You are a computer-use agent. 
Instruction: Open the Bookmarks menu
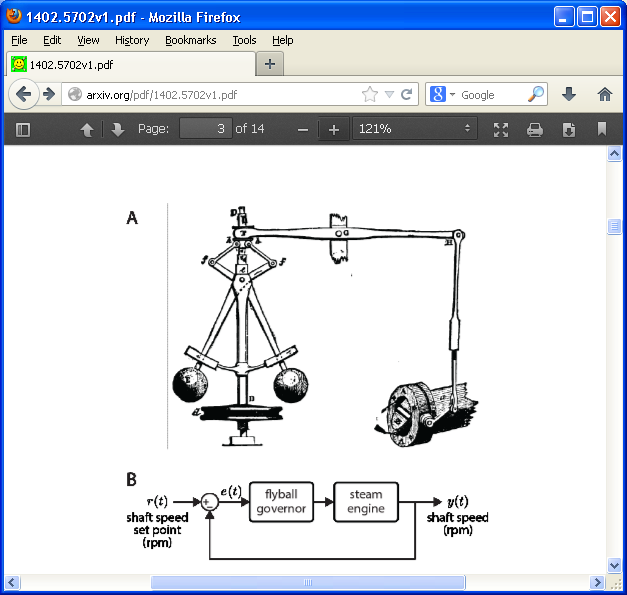pyautogui.click(x=190, y=40)
